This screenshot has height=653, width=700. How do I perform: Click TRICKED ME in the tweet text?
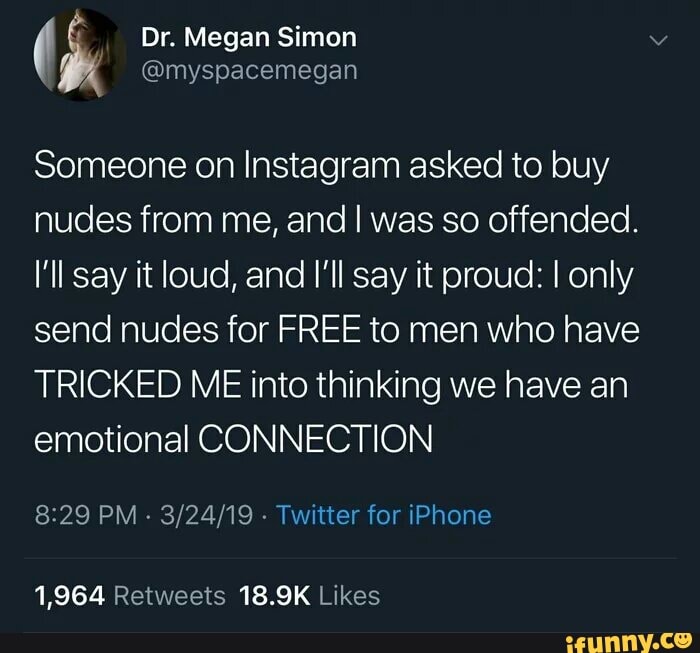(138, 385)
